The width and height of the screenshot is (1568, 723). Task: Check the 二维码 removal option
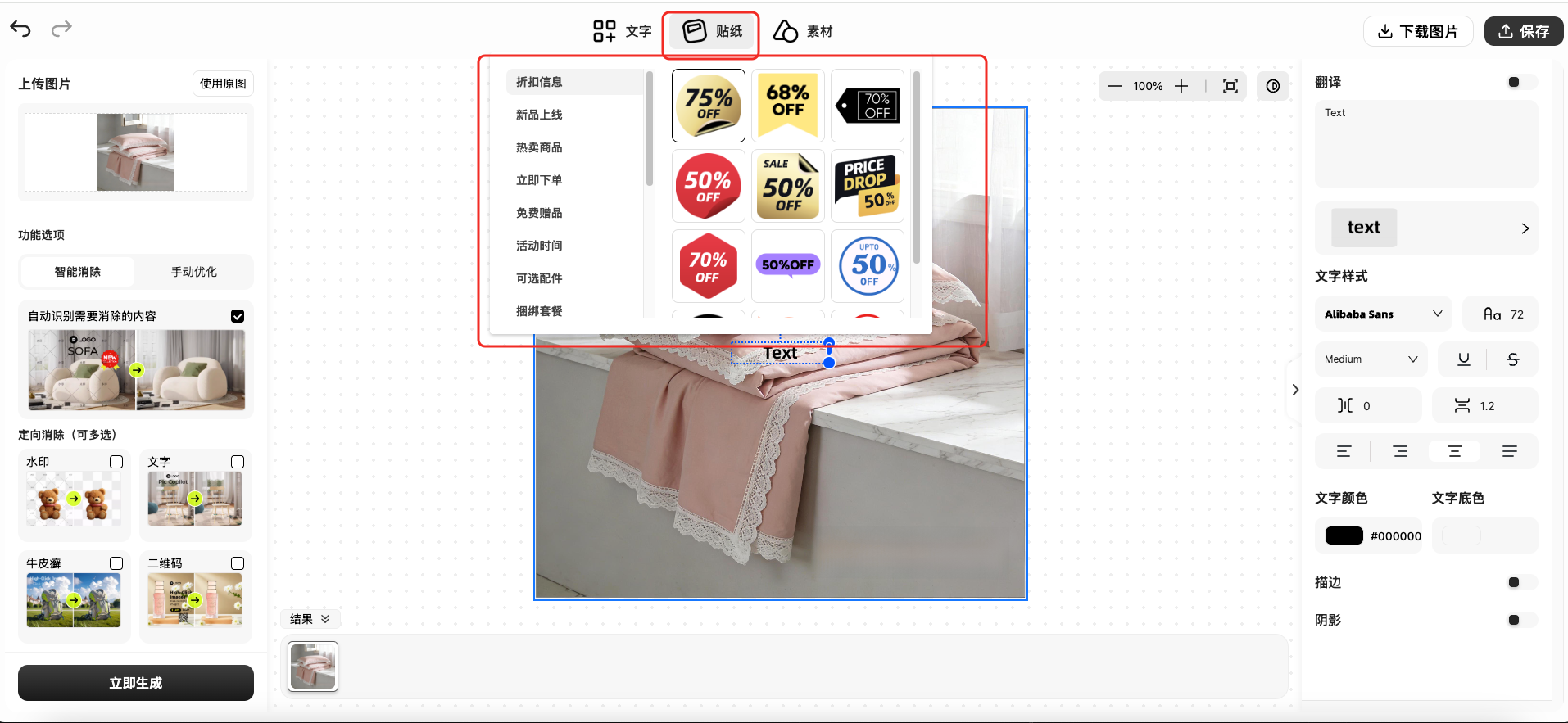click(x=238, y=563)
